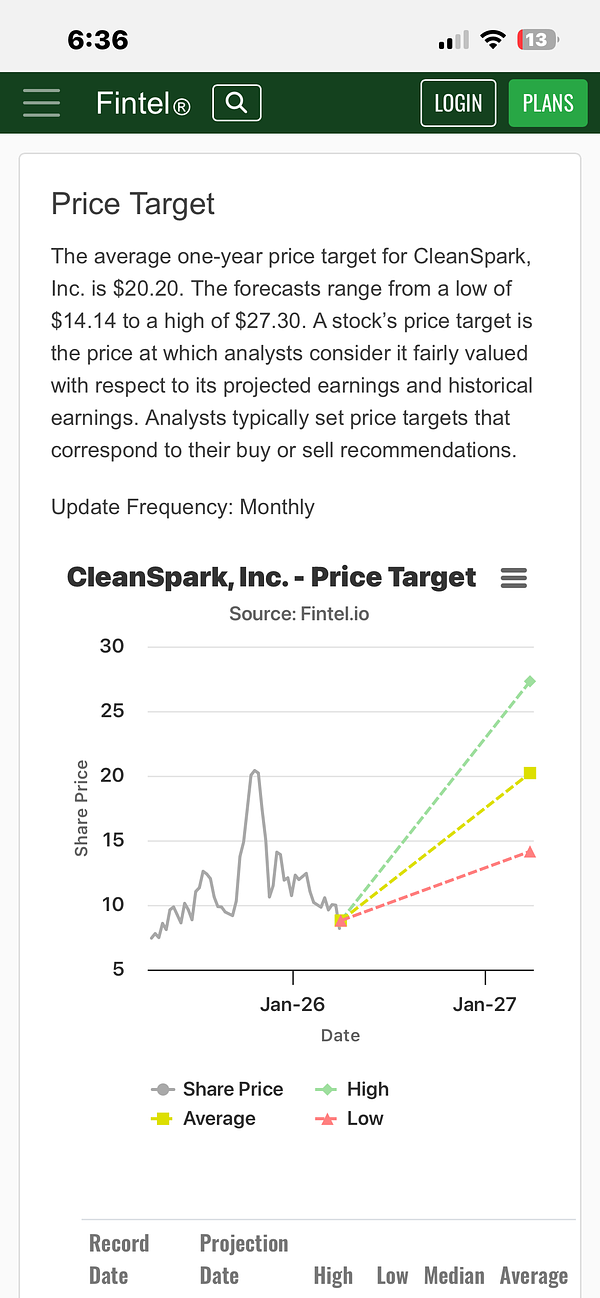Open the chart context menu icon
The image size is (600, 1298).
513,578
